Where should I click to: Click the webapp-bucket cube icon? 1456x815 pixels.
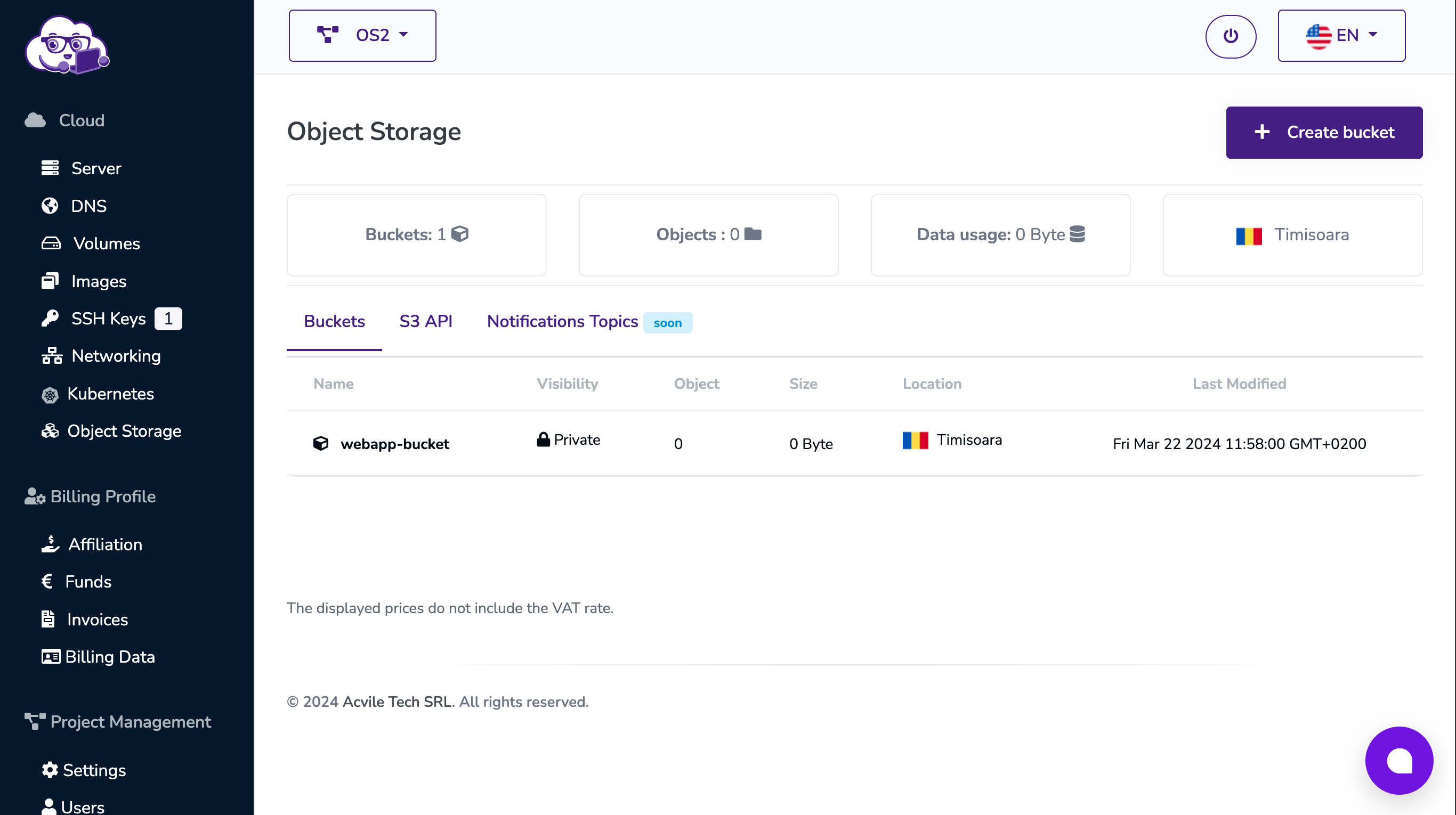coord(320,443)
